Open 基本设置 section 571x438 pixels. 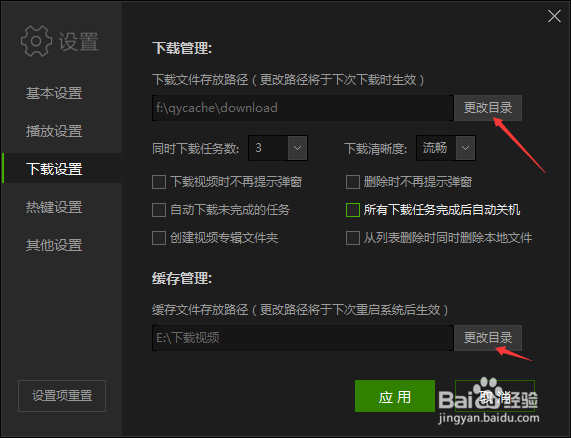coord(54,93)
